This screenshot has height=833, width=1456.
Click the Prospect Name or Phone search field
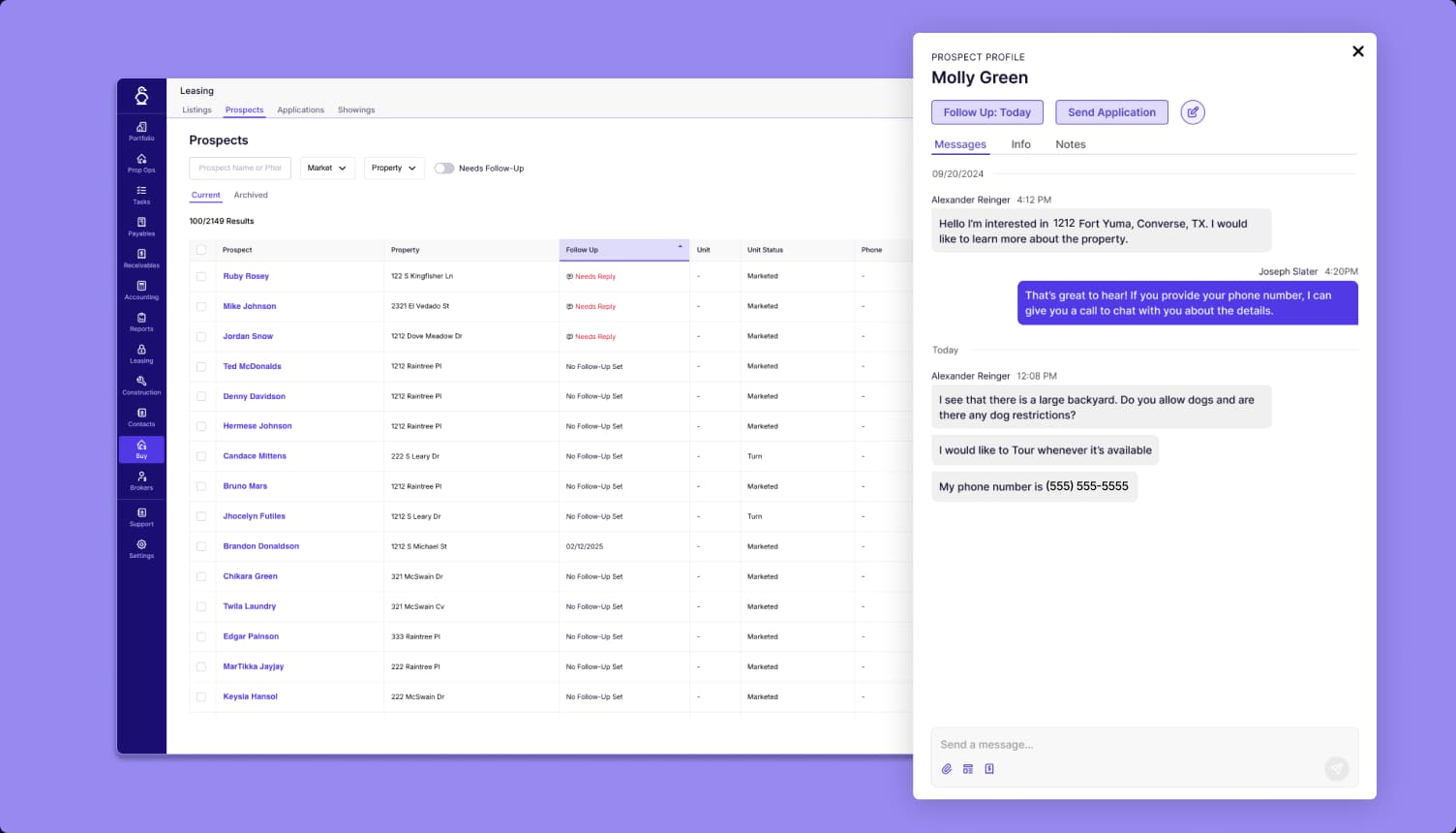coord(240,168)
